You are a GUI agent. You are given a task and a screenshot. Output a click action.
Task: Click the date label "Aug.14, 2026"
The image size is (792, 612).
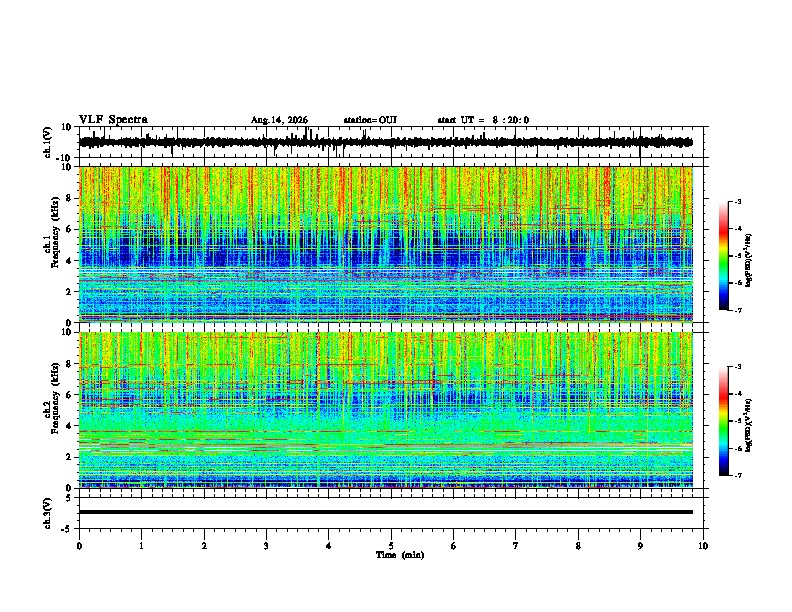279,120
